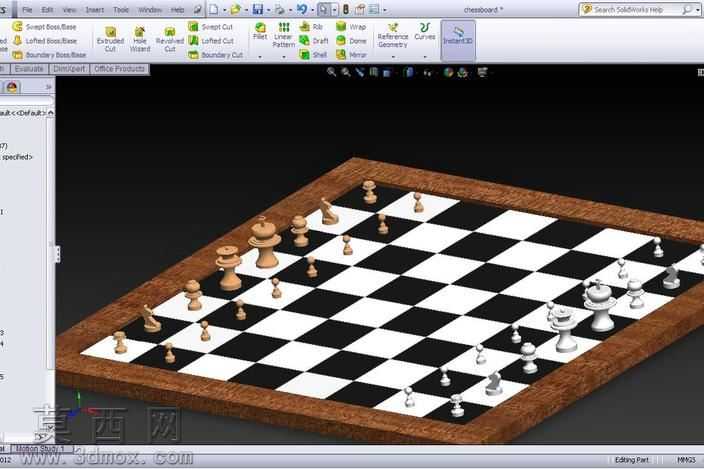Select the Swept Cut tool
This screenshot has width=704, height=469.
[x=211, y=27]
